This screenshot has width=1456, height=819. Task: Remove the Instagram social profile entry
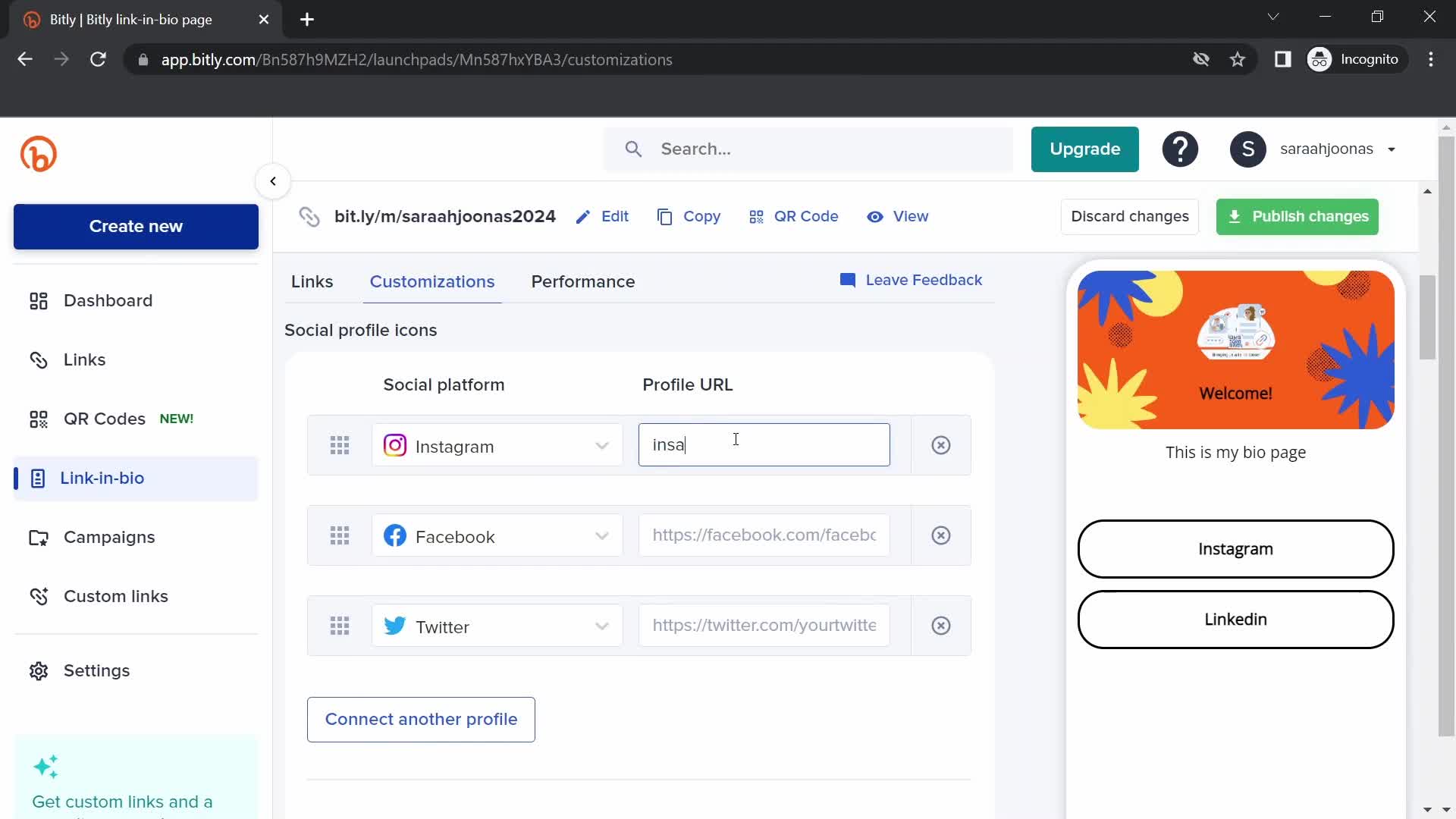click(x=941, y=445)
